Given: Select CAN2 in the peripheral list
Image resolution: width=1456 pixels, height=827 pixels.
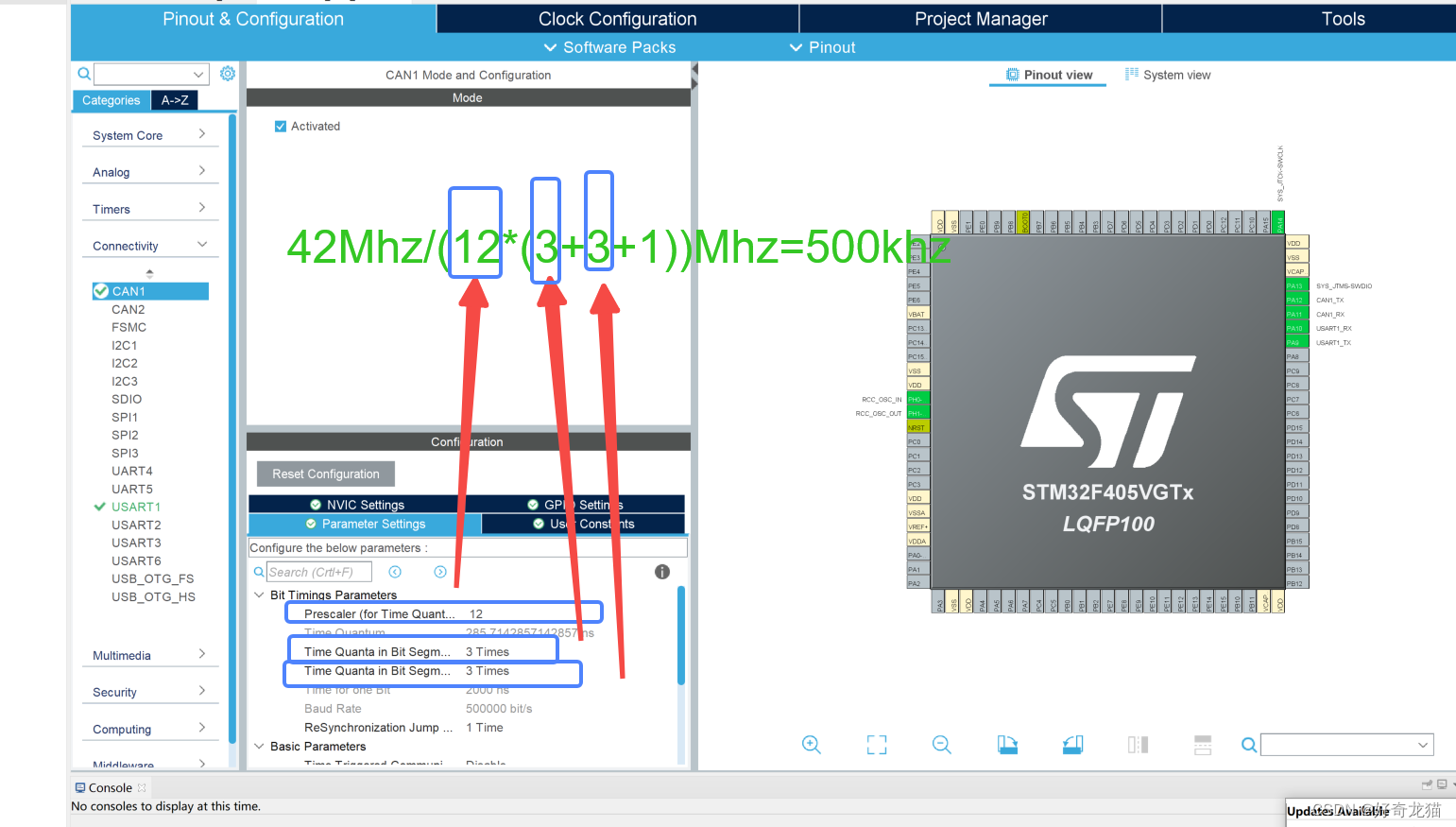Looking at the screenshot, I should tap(128, 309).
